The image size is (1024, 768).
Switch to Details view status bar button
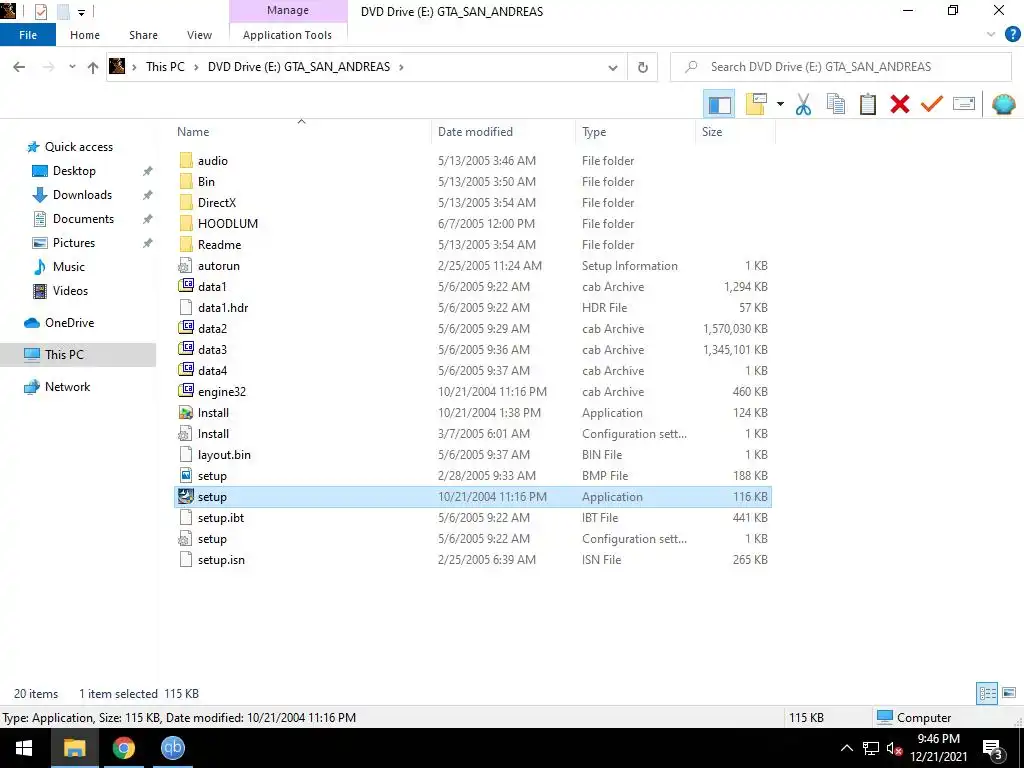[x=987, y=693]
